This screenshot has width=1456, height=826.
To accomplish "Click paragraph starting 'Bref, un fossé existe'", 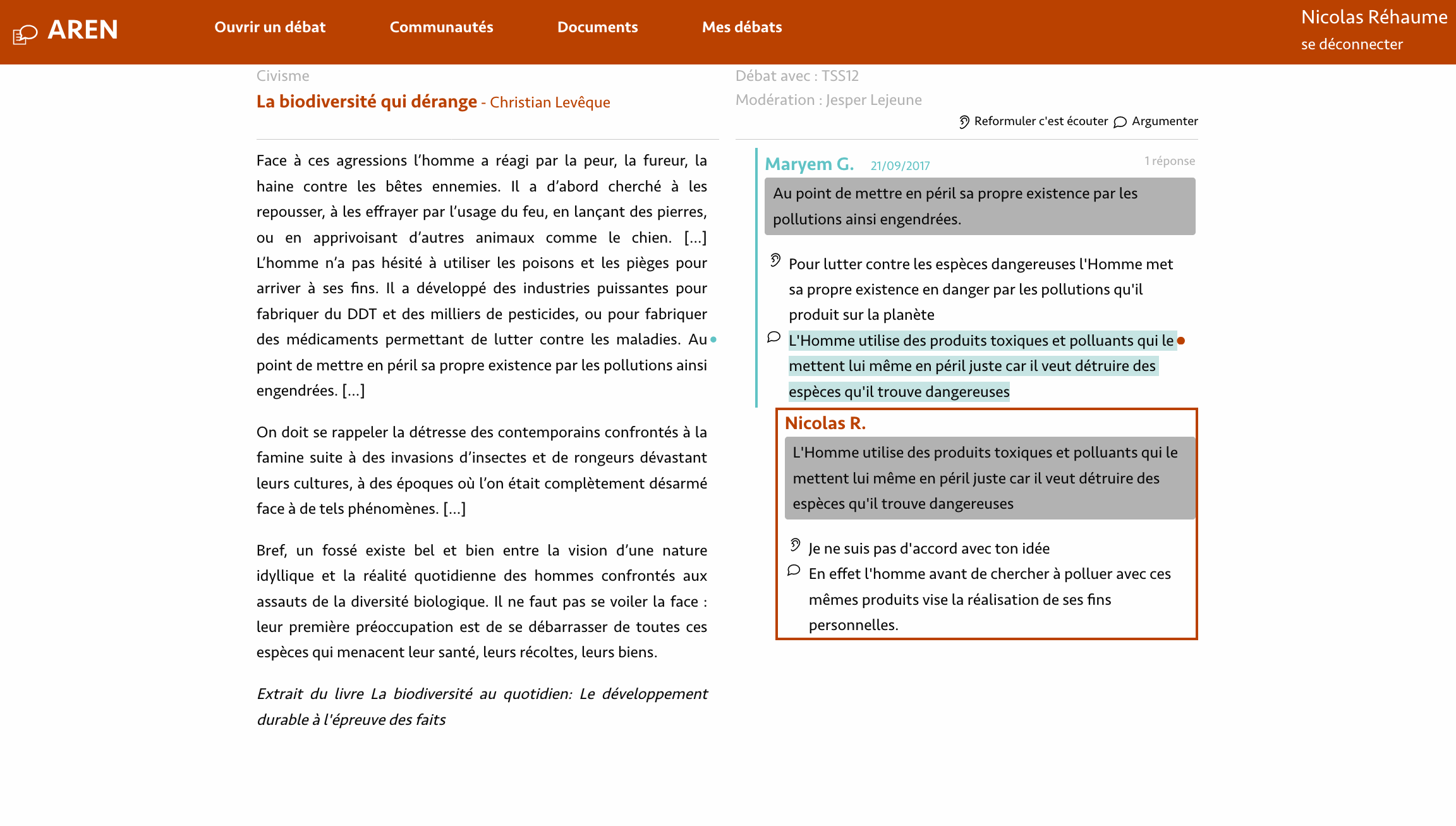I will [482, 601].
